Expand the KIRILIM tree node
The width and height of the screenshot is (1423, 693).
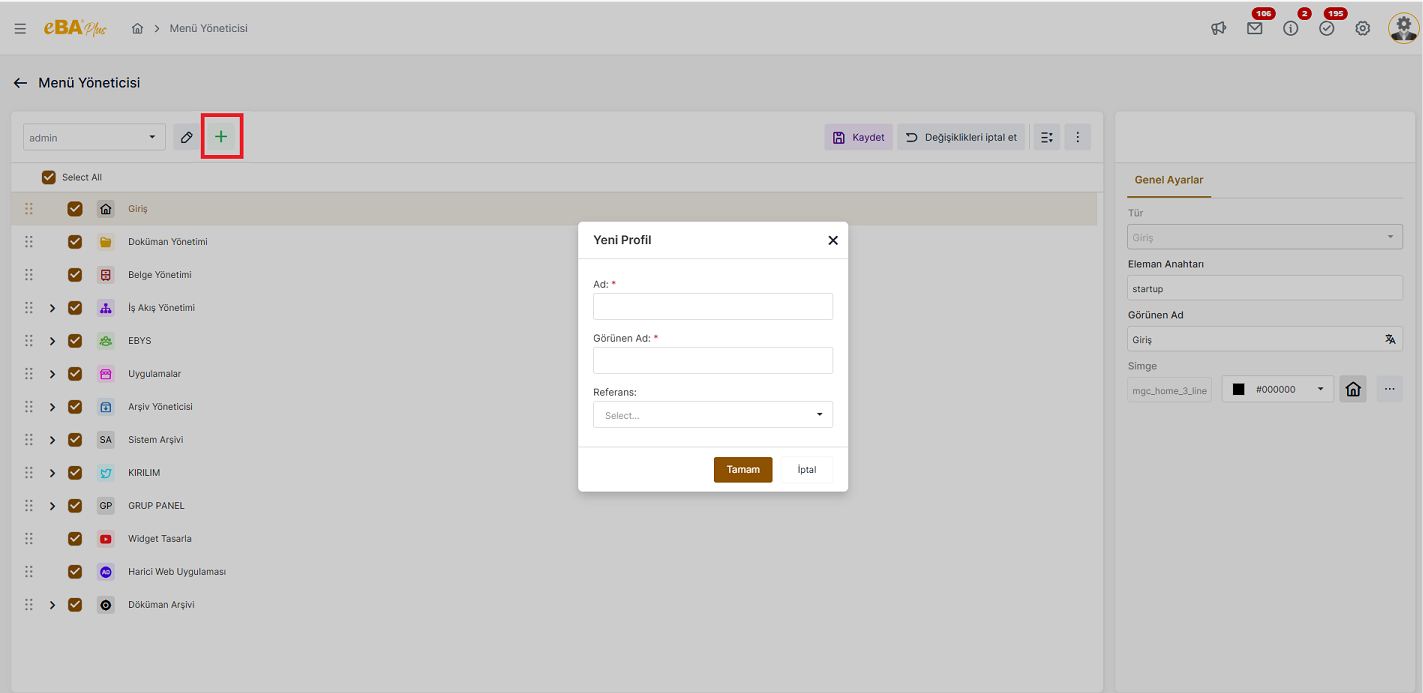tap(52, 473)
